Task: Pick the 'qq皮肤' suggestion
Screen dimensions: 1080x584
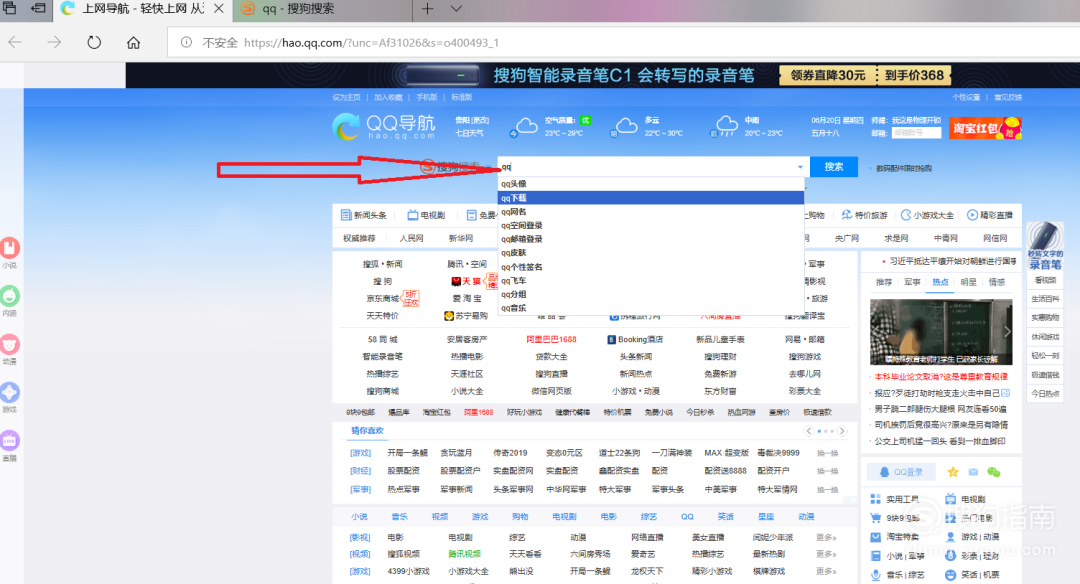Action: tap(651, 253)
